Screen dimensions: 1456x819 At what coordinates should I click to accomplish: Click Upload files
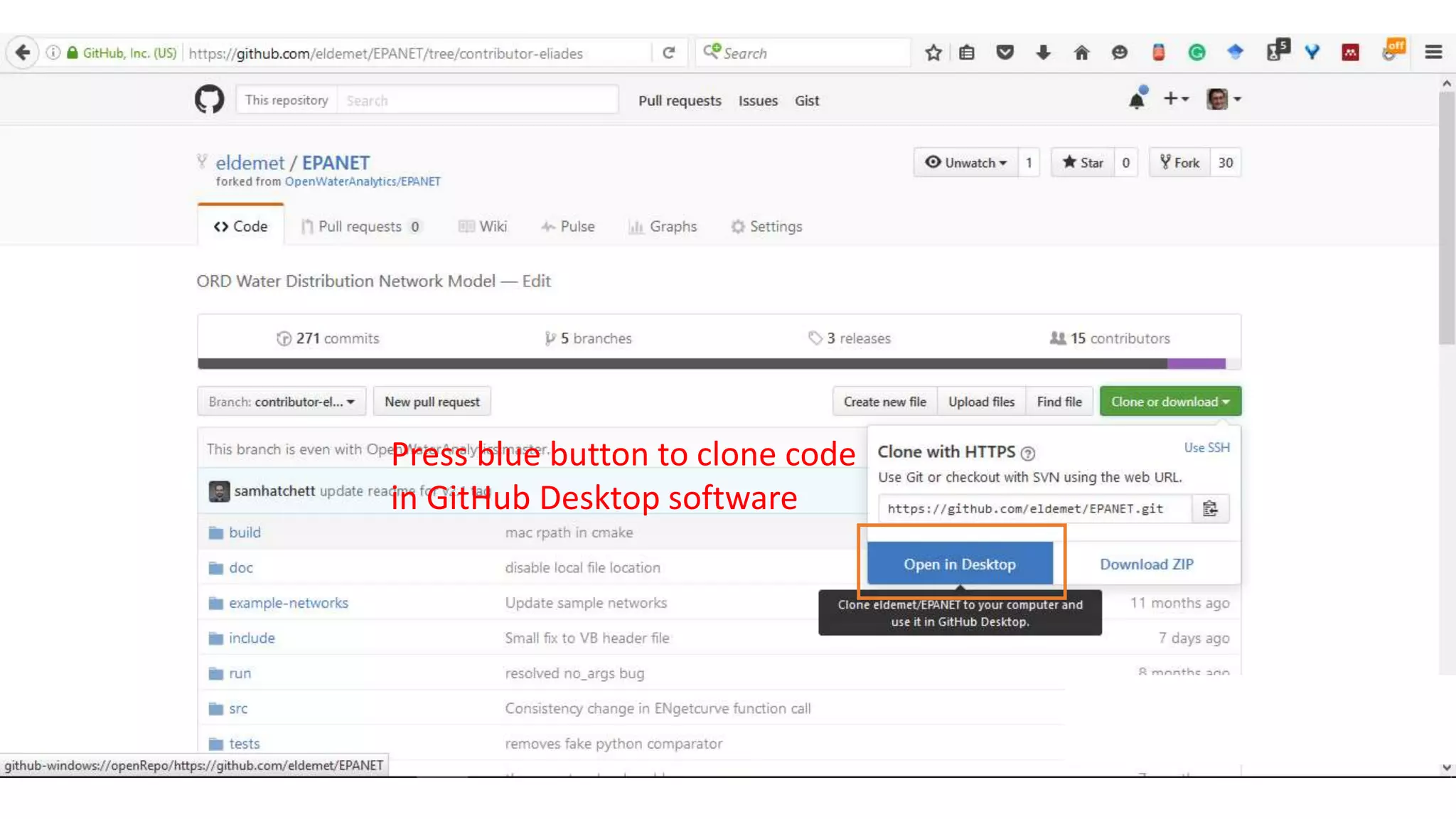point(981,402)
